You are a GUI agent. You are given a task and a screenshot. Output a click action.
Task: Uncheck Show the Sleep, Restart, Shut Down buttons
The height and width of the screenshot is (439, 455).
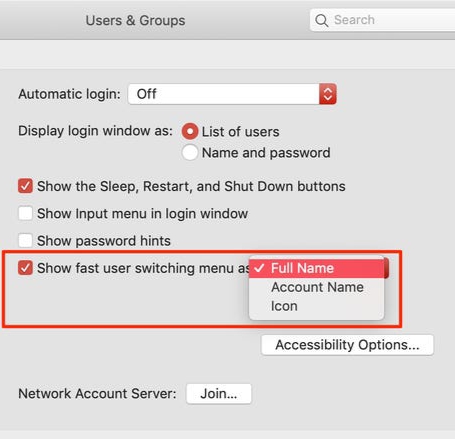click(25, 186)
